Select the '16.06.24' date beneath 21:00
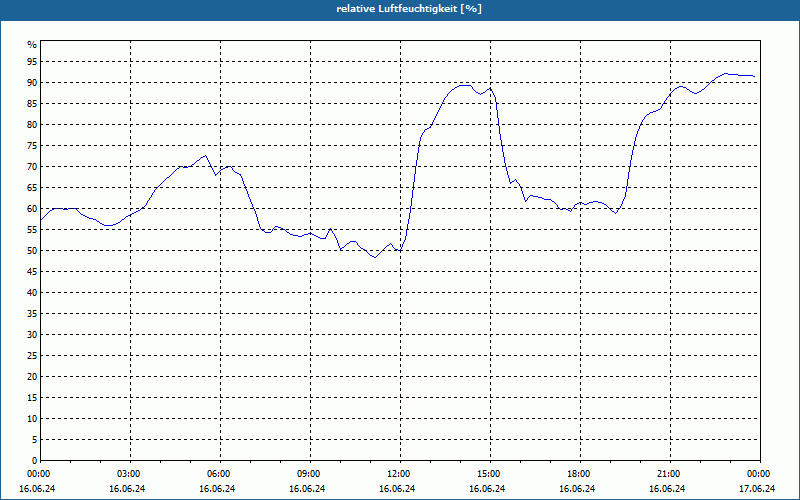Viewport: 800px width, 500px height. (x=667, y=489)
